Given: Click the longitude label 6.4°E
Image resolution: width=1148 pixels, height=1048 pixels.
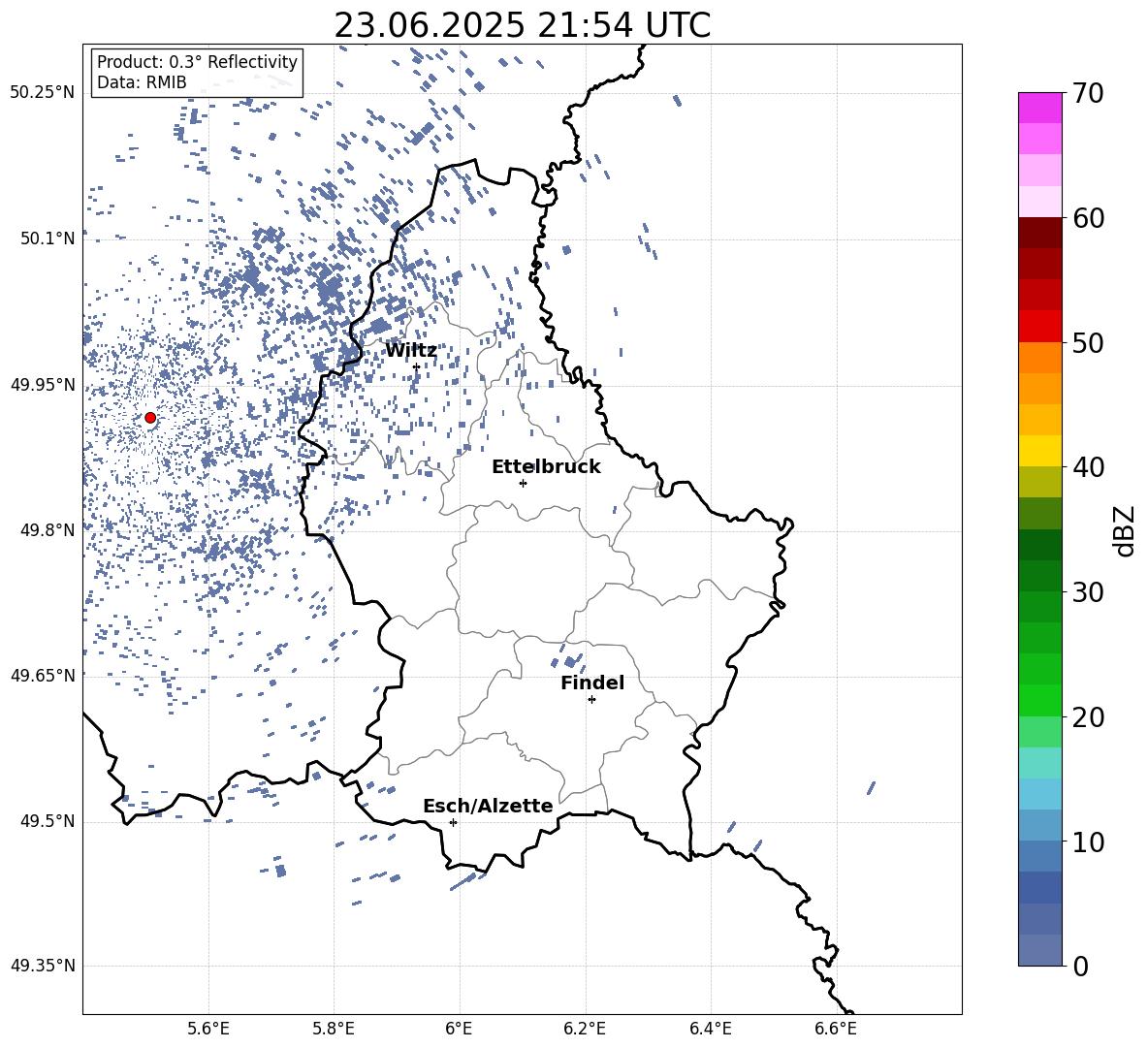Looking at the screenshot, I should tap(710, 1029).
